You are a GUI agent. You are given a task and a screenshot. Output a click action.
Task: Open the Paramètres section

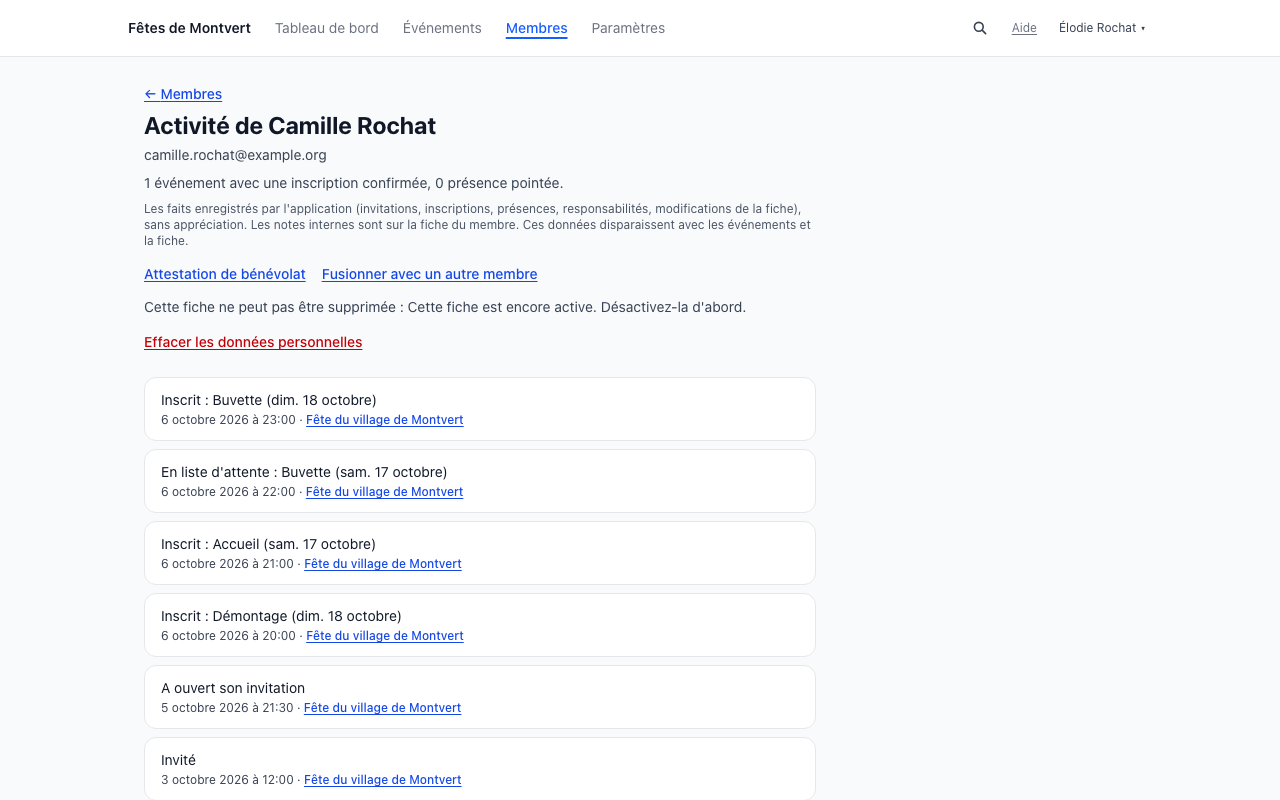tap(628, 28)
